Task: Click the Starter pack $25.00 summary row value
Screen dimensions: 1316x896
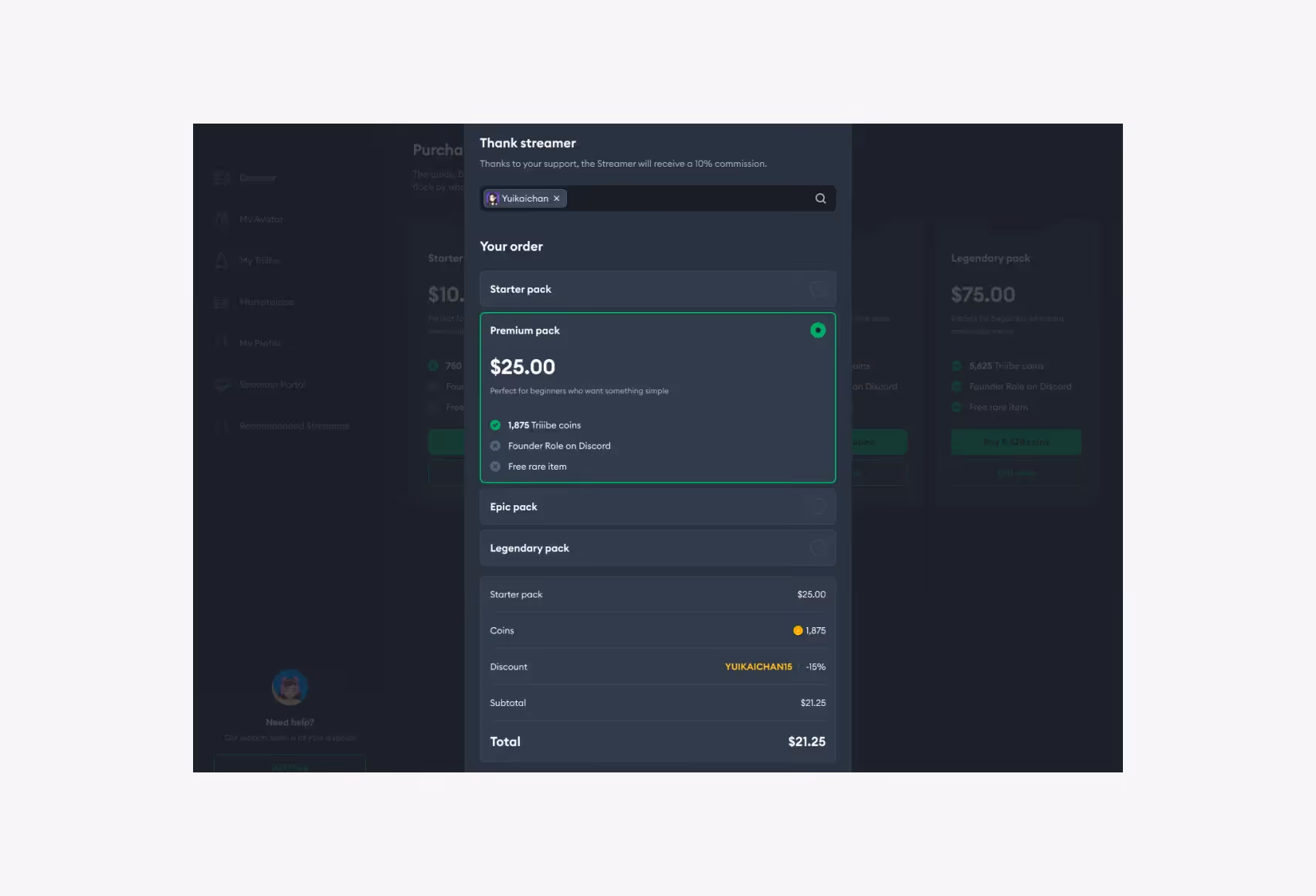Action: [812, 595]
